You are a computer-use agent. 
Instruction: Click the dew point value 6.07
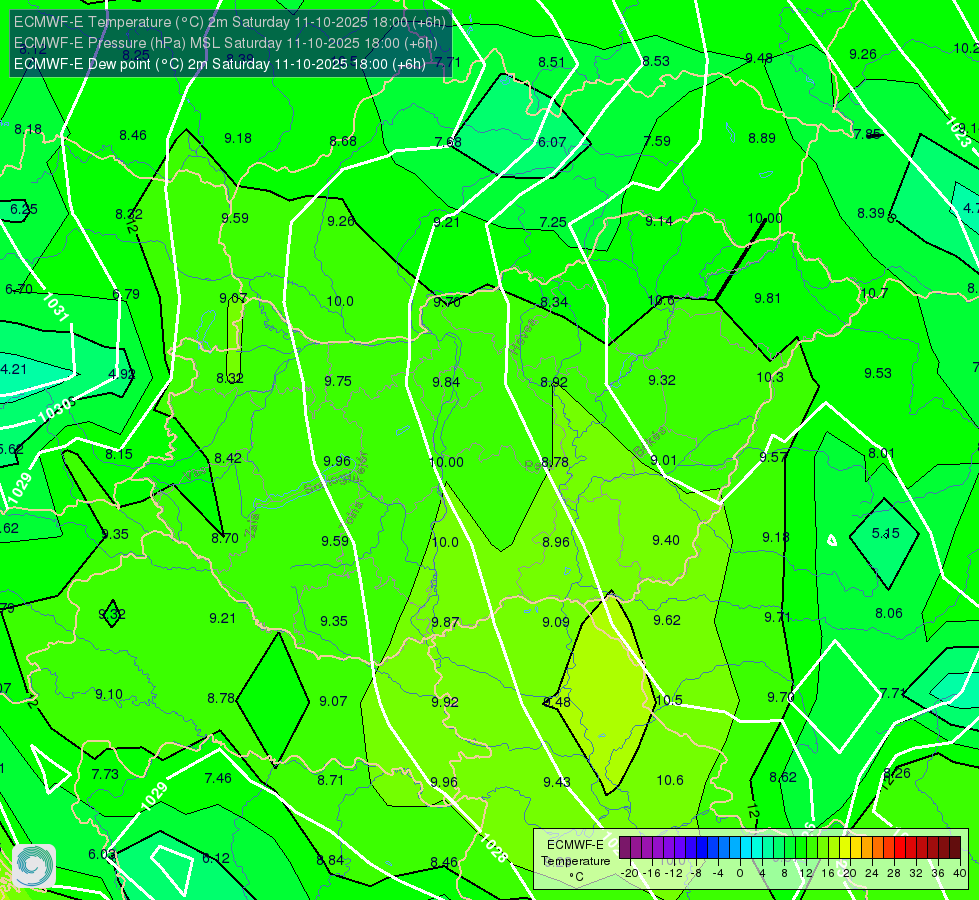point(552,142)
